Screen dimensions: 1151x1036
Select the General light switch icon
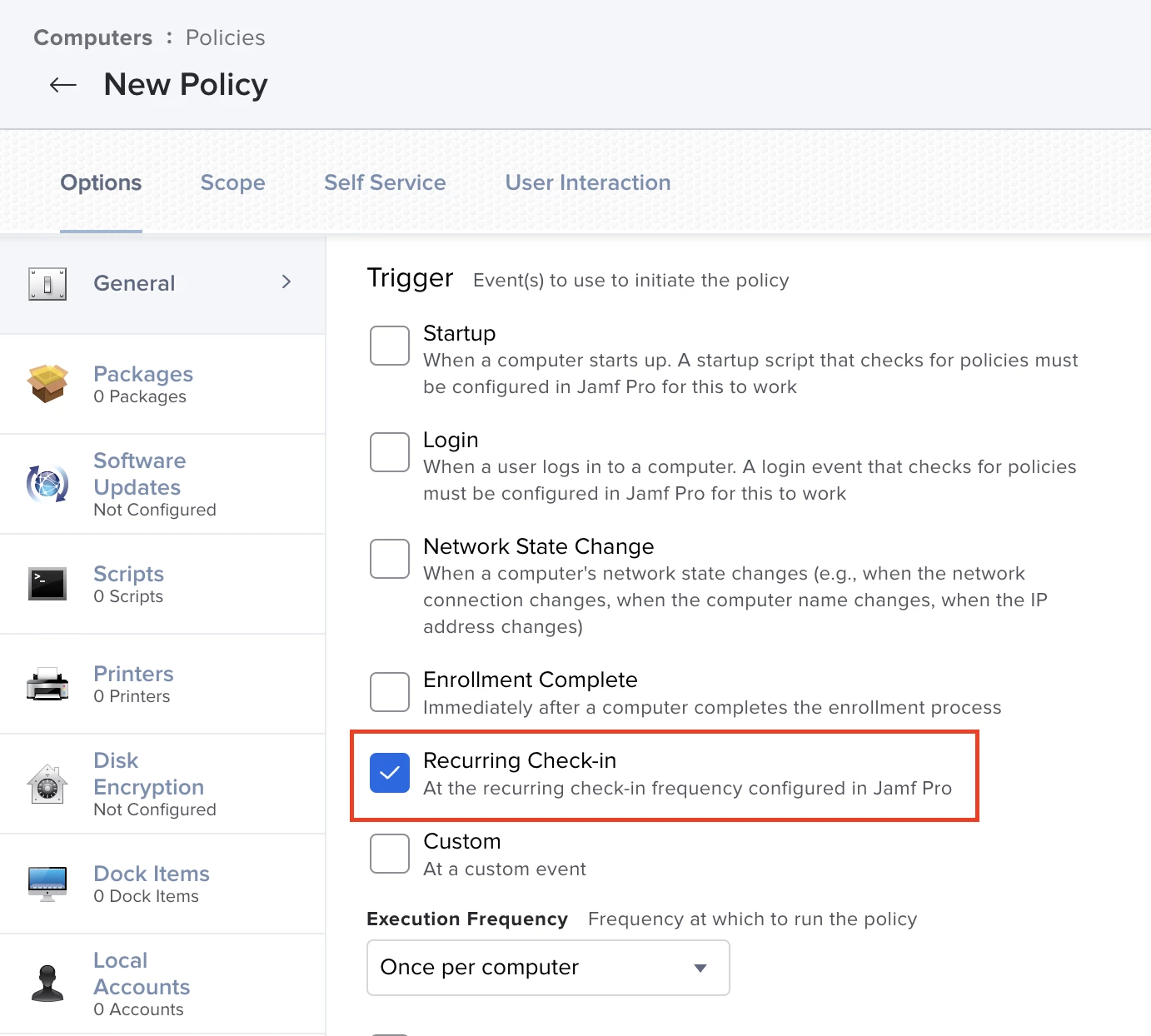click(47, 284)
